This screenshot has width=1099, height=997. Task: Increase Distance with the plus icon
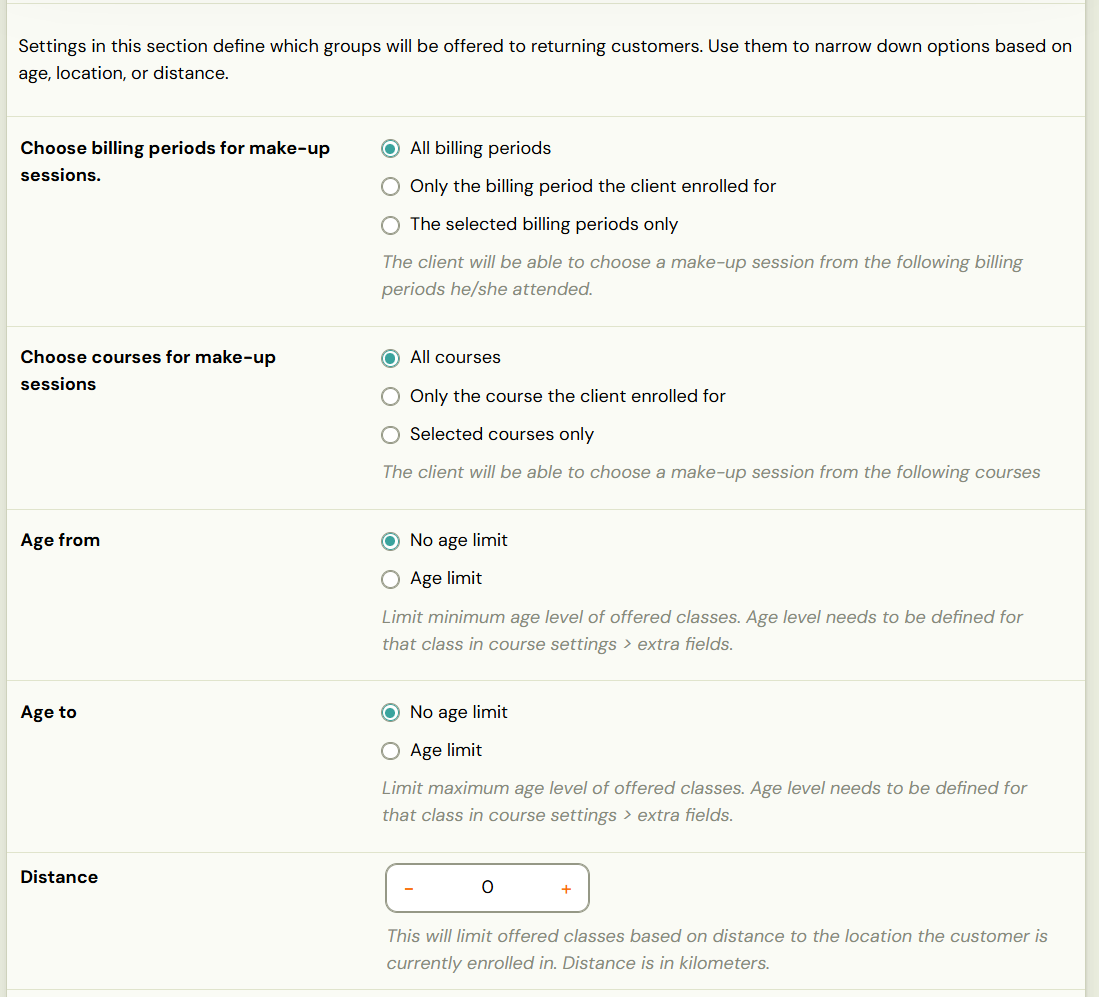(x=566, y=889)
